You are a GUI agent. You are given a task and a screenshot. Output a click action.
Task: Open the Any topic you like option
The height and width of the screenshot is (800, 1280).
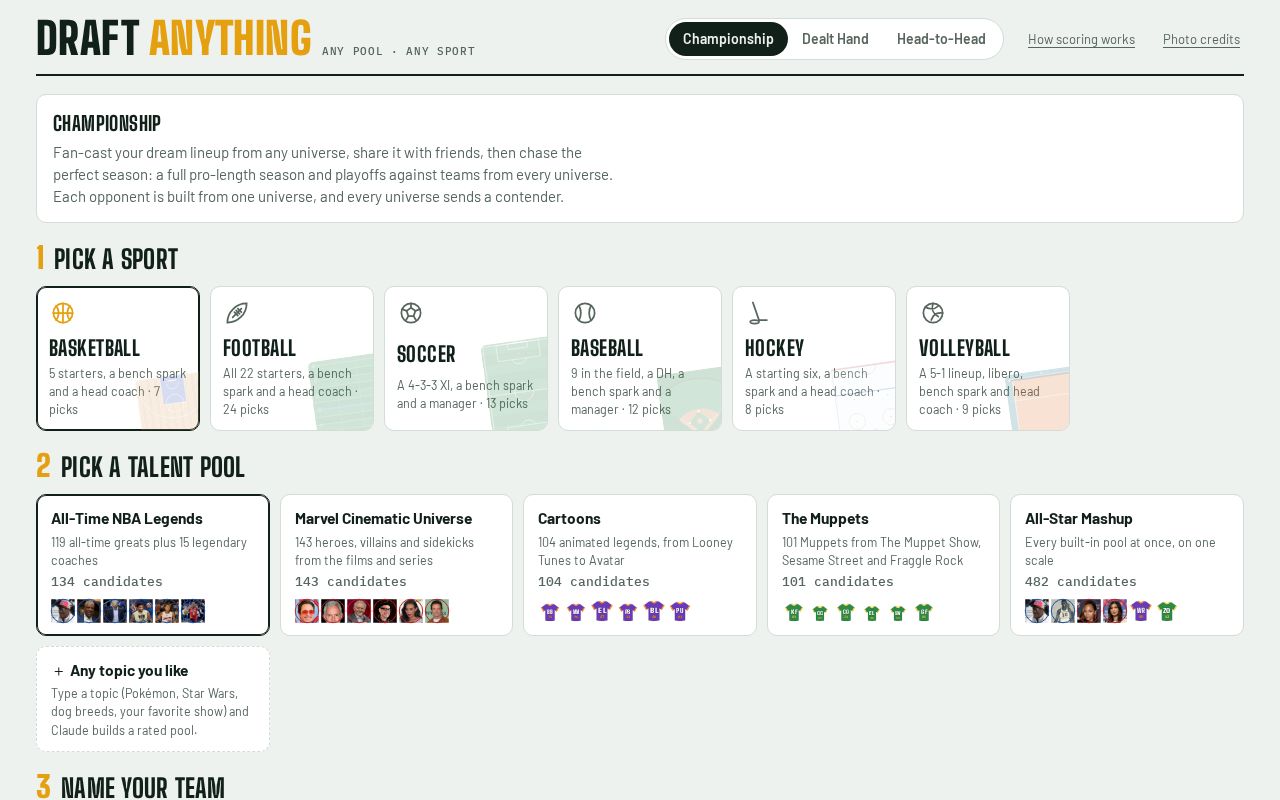point(153,699)
